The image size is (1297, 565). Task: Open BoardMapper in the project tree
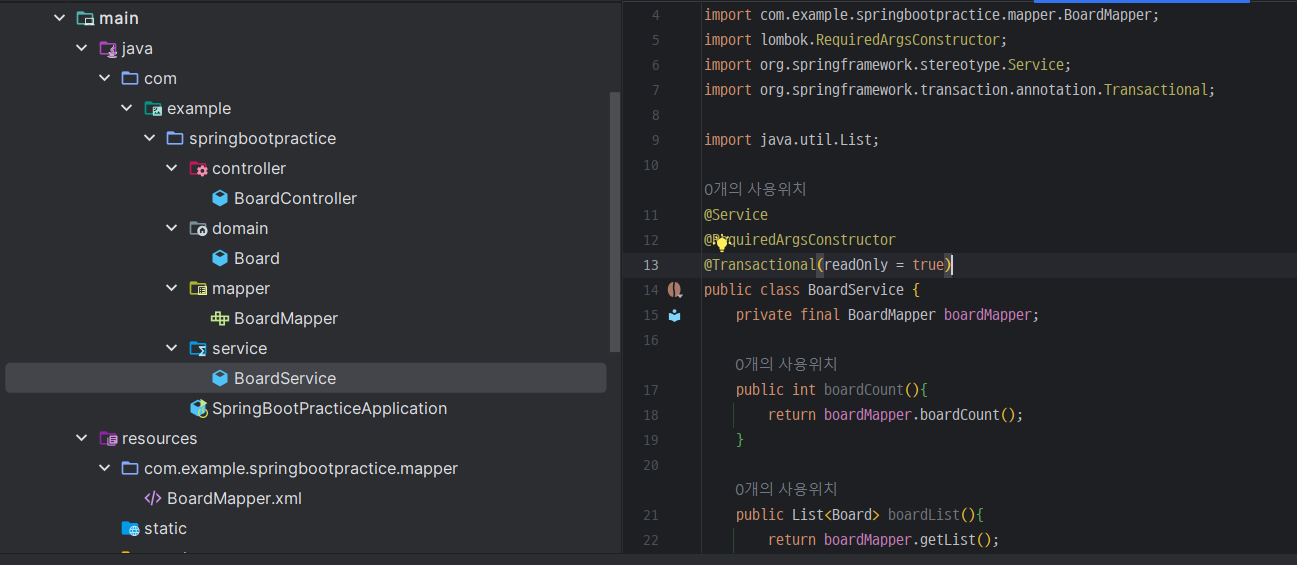(286, 318)
